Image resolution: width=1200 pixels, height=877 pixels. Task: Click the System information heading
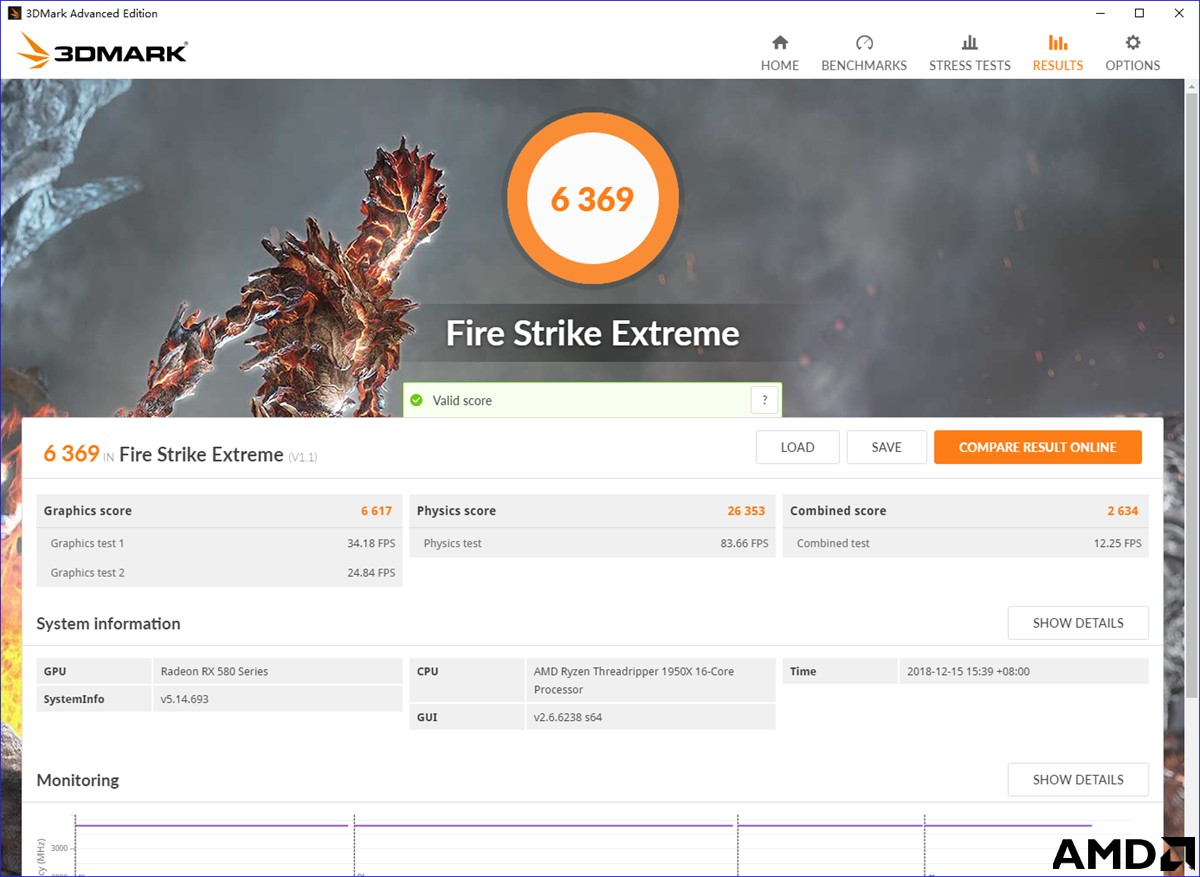point(108,623)
